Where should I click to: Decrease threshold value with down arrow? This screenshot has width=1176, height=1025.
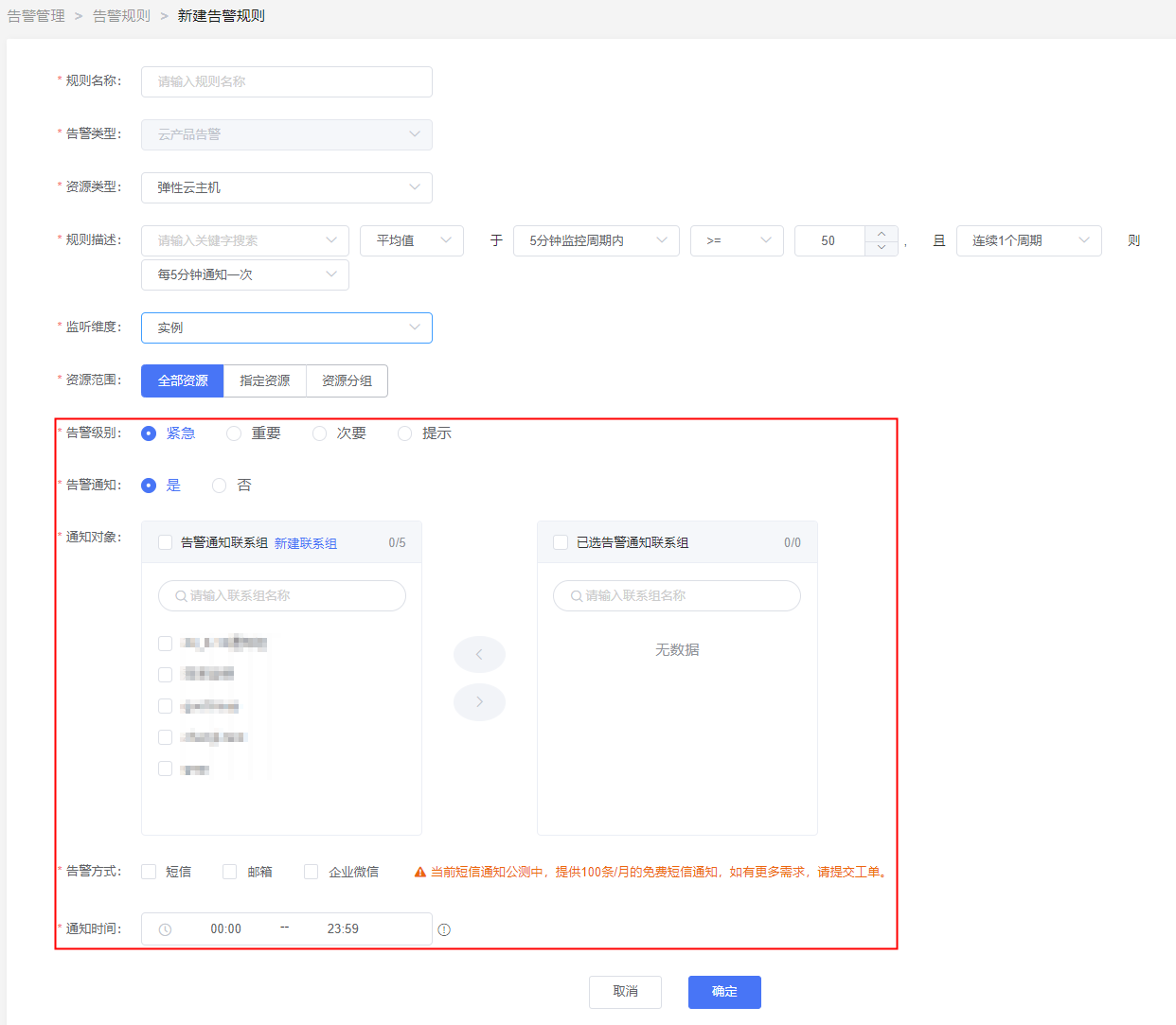(882, 248)
